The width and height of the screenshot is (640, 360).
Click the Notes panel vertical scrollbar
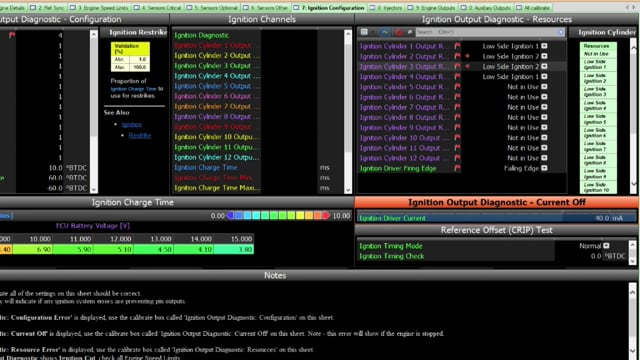pos(632,321)
